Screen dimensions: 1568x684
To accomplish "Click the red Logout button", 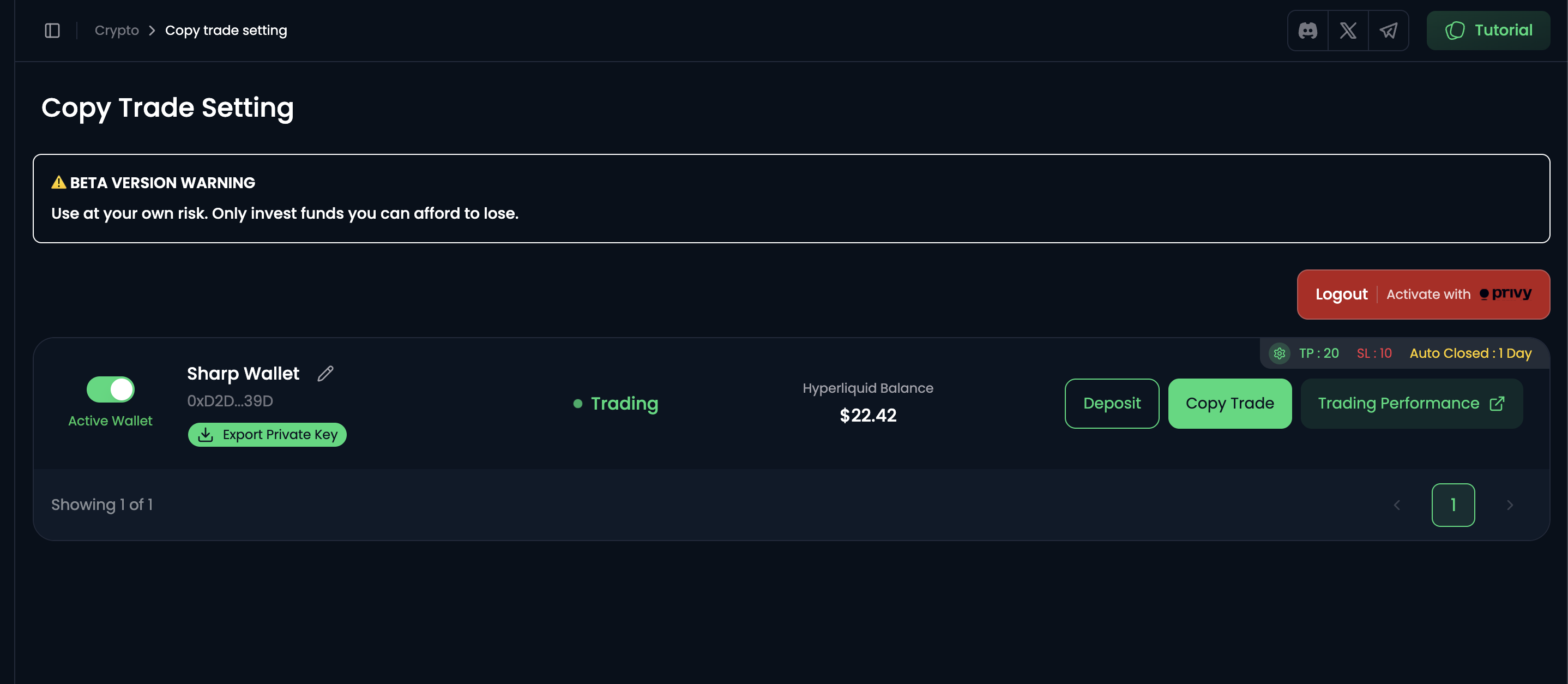I will (1341, 294).
